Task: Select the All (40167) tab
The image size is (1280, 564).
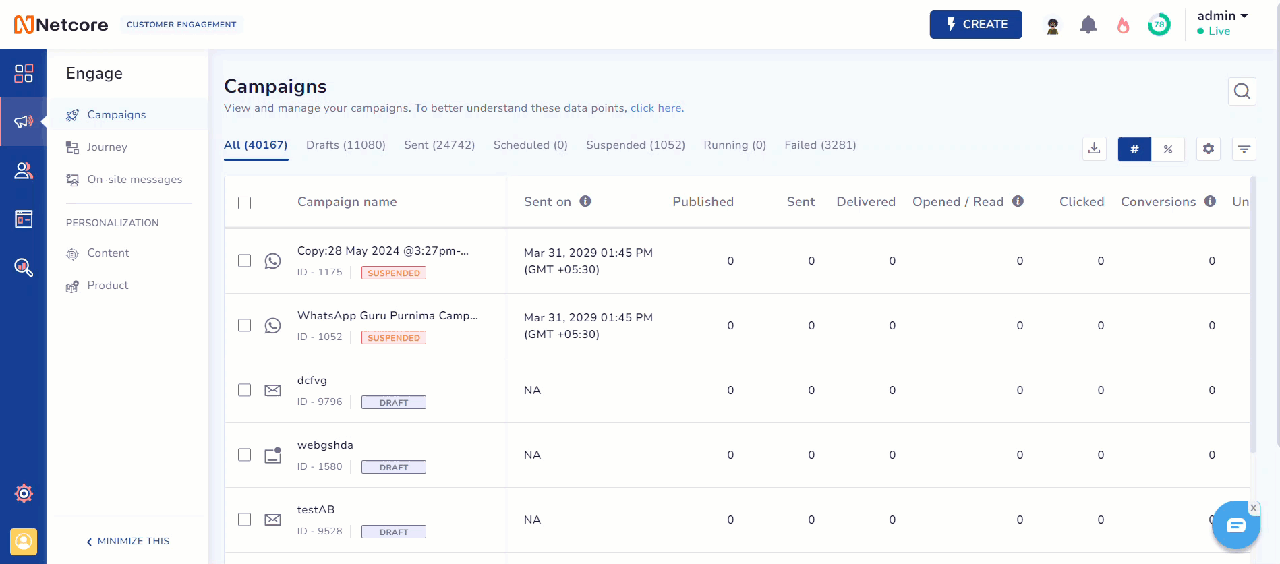Action: click(256, 145)
